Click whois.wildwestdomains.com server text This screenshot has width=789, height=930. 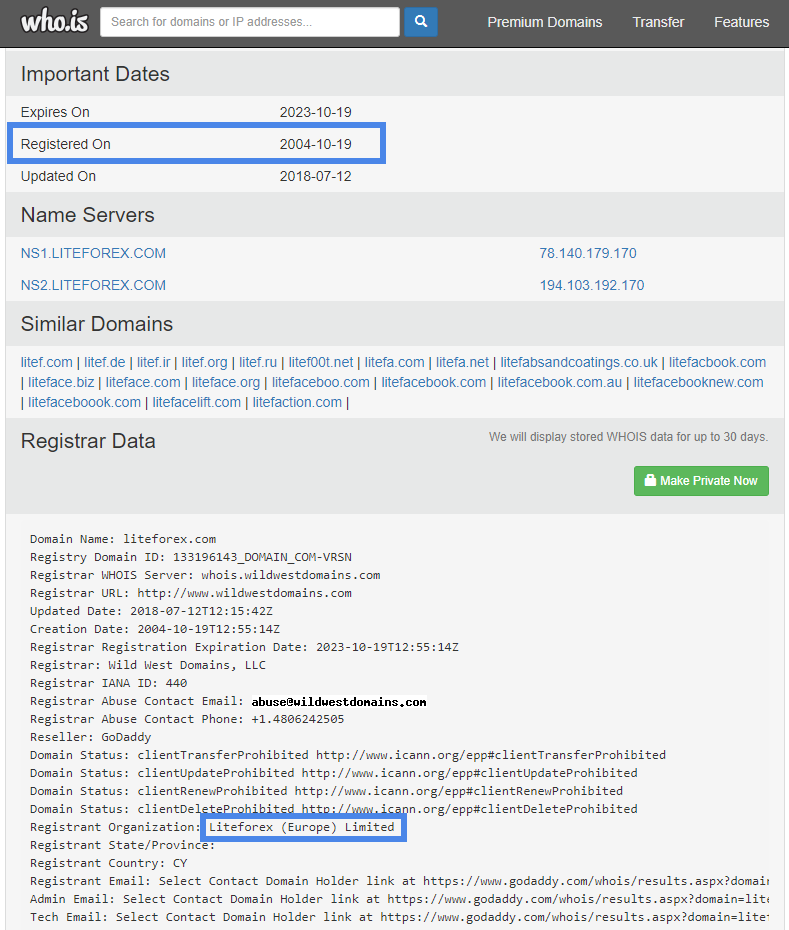pyautogui.click(x=291, y=575)
